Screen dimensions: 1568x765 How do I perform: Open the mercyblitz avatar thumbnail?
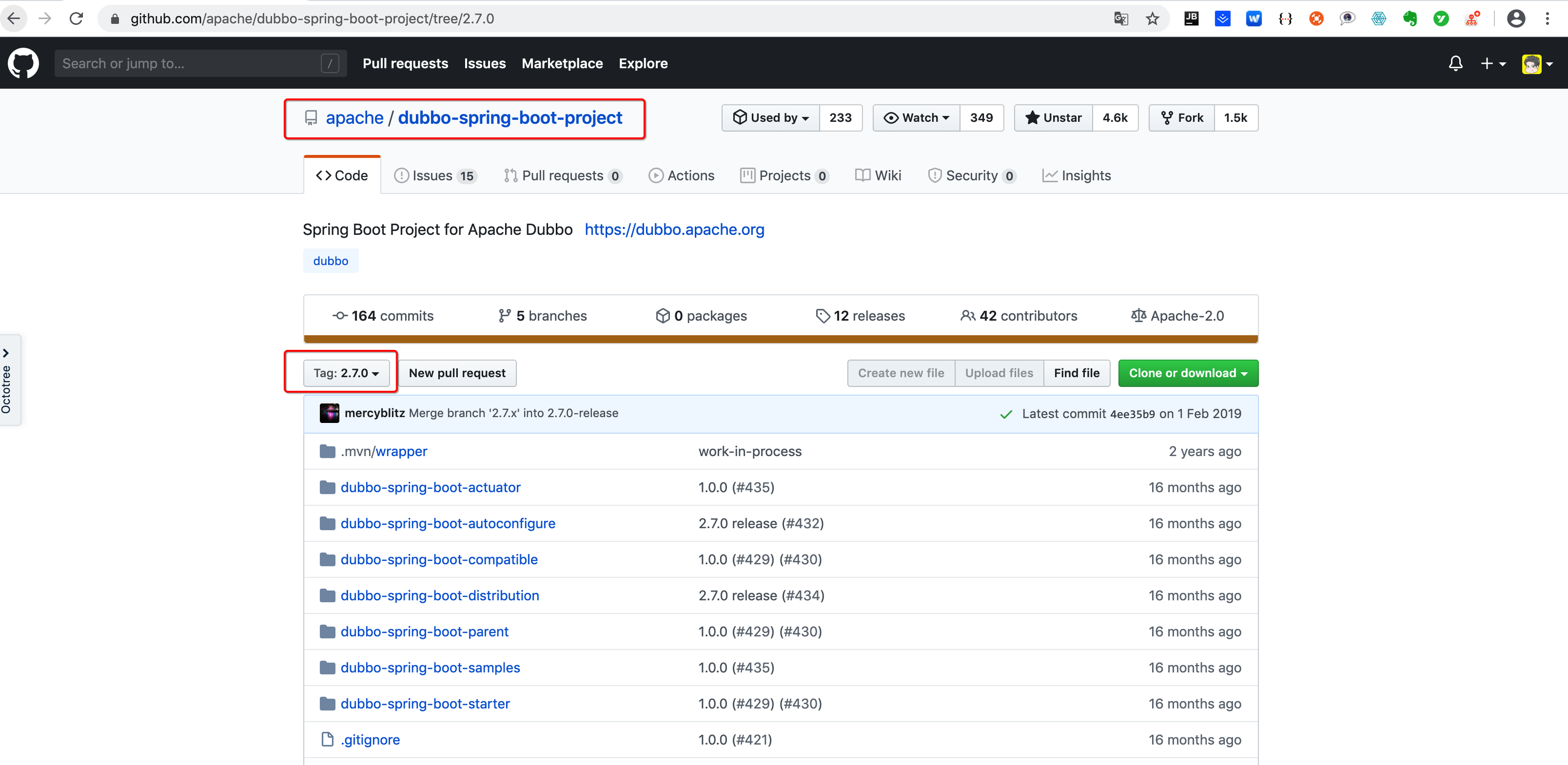[329, 413]
